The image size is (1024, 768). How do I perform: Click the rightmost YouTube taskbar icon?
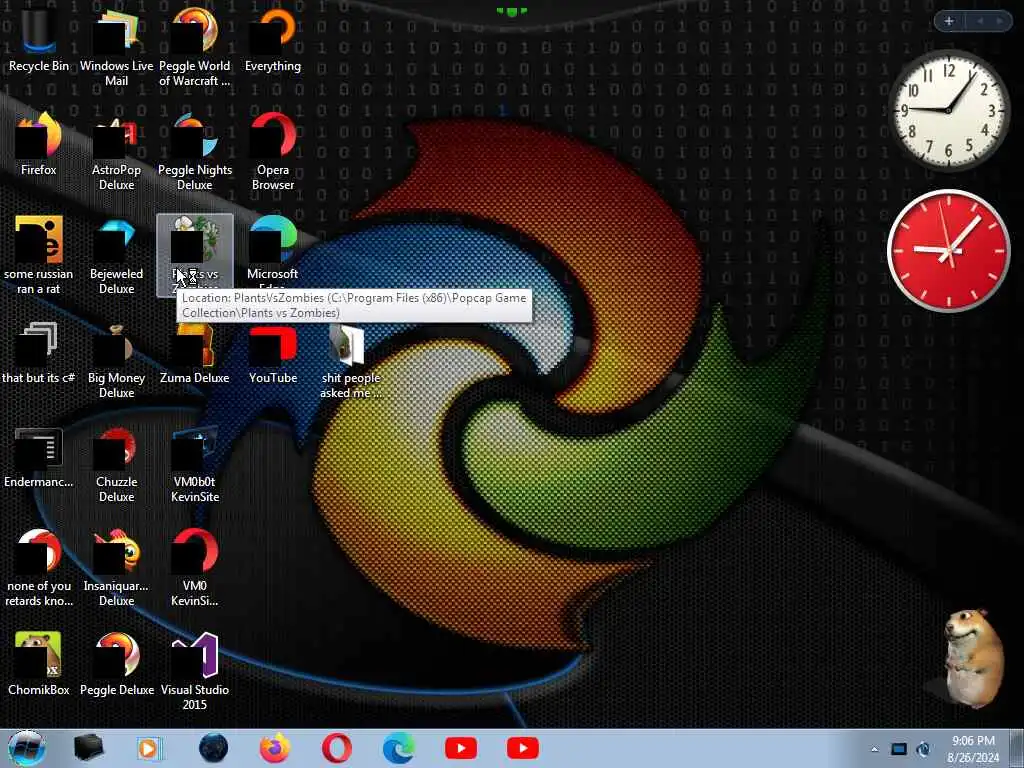point(522,748)
